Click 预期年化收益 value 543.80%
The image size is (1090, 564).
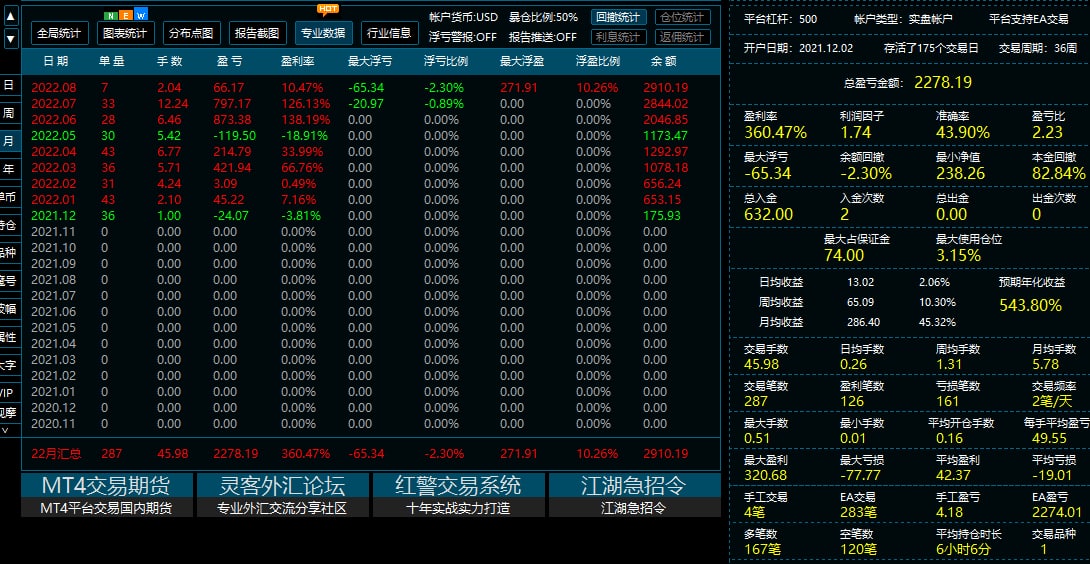[x=1031, y=305]
